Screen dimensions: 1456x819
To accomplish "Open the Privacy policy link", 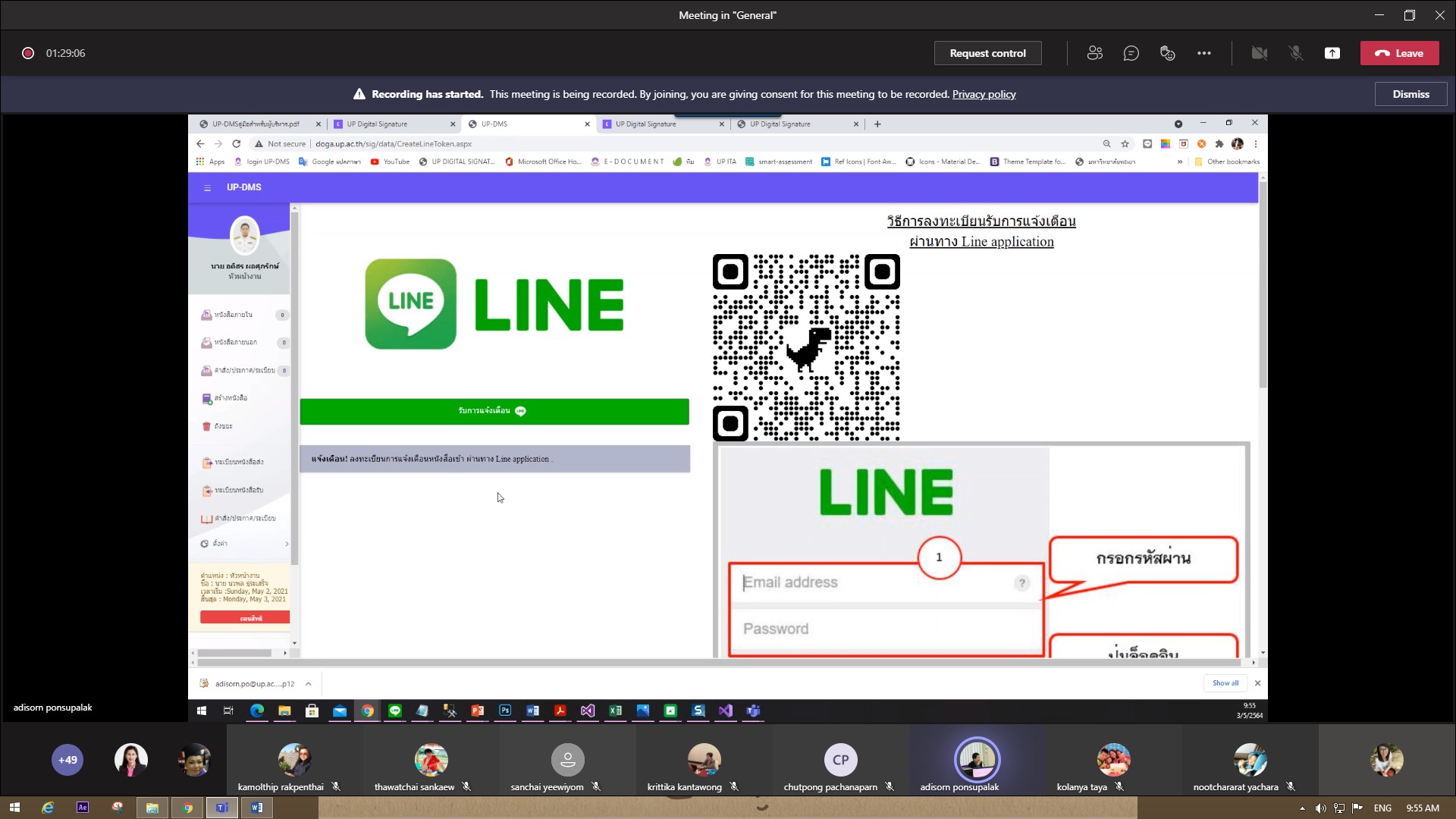I will (984, 94).
